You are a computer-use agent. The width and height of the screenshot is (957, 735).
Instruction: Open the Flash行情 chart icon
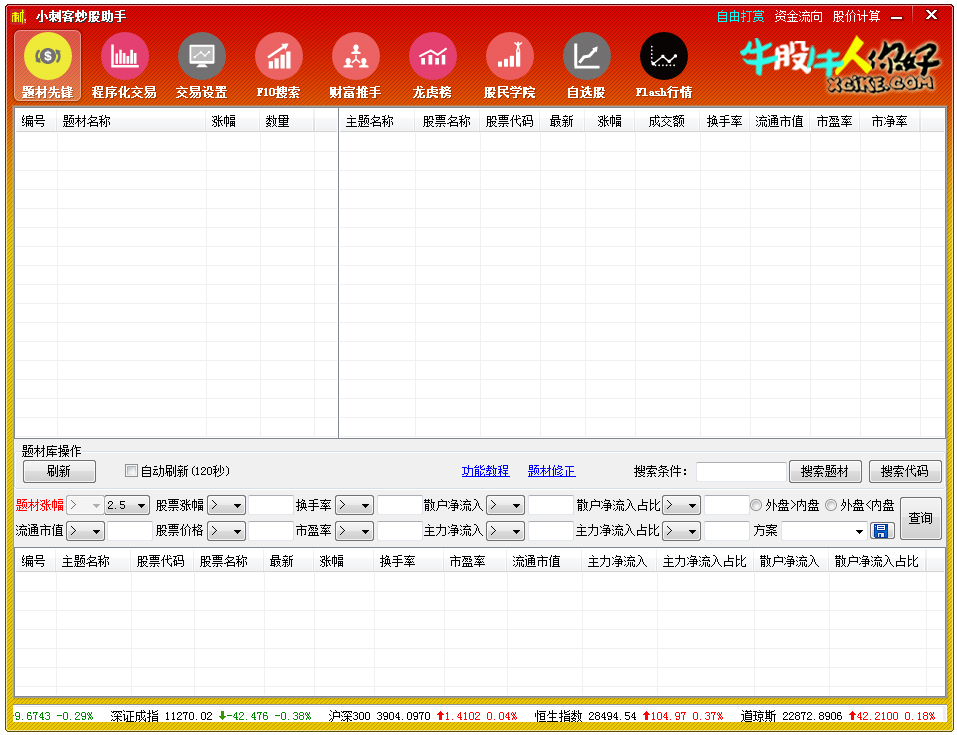tap(663, 65)
